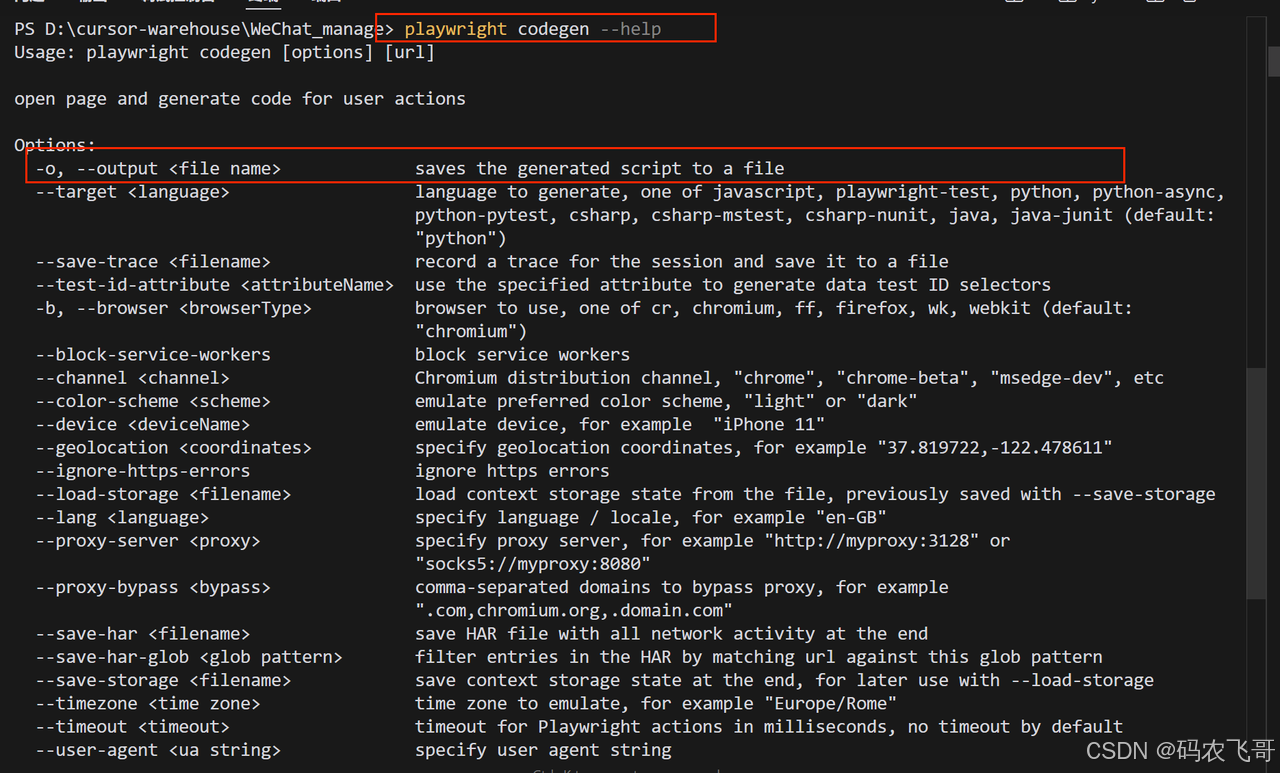Click the ".com,chromium.org,.domain.com" example line
The width and height of the screenshot is (1280, 773).
574,610
